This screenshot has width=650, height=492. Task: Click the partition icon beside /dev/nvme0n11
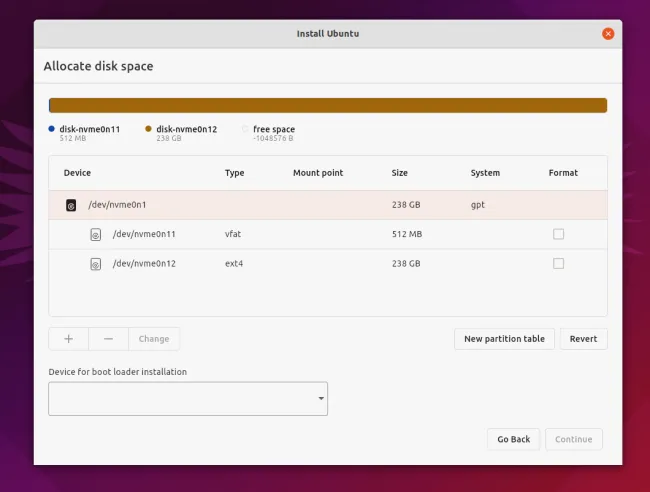pos(95,235)
